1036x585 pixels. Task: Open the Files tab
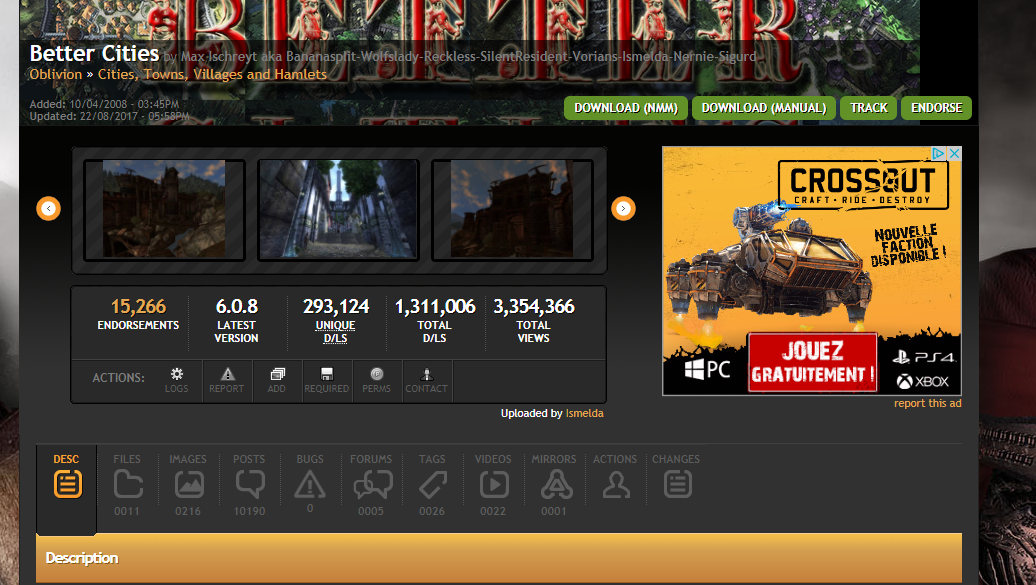127,485
